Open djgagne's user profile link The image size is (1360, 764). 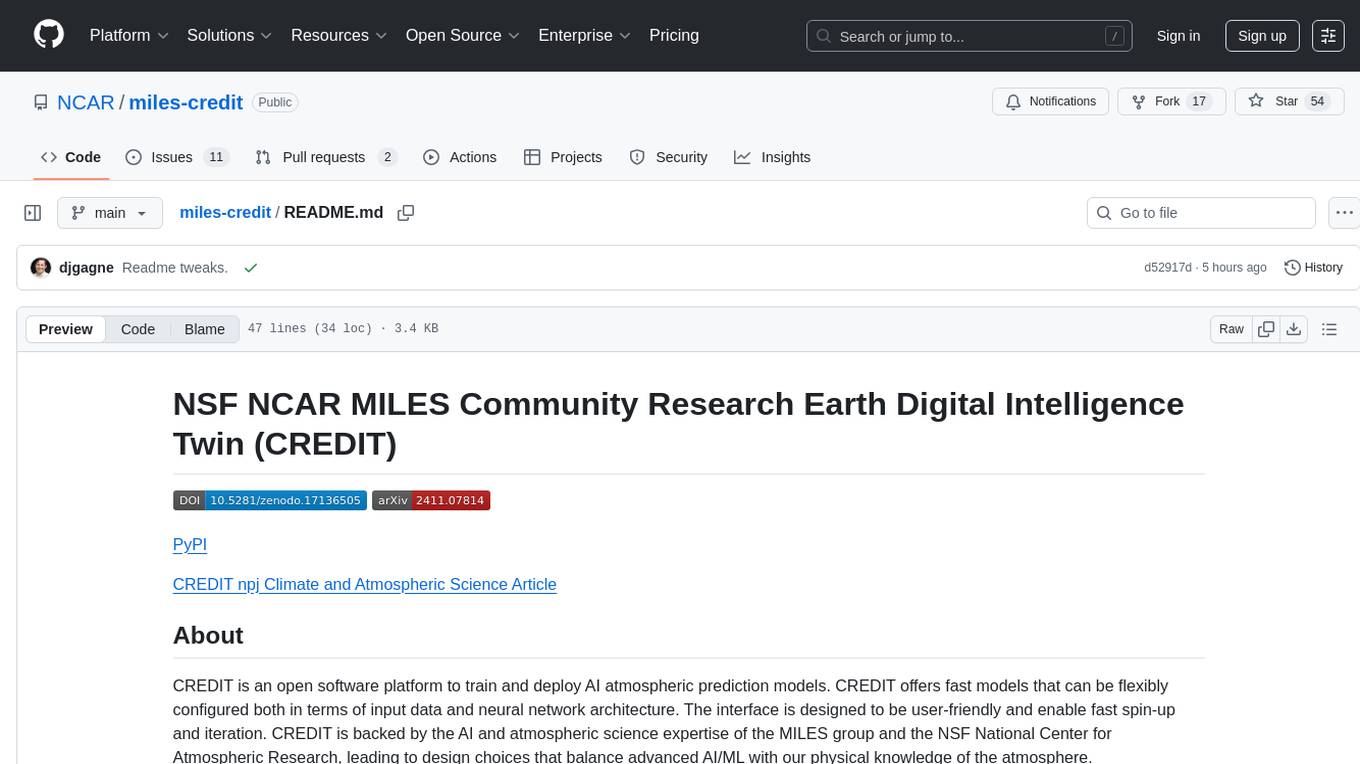(86, 268)
